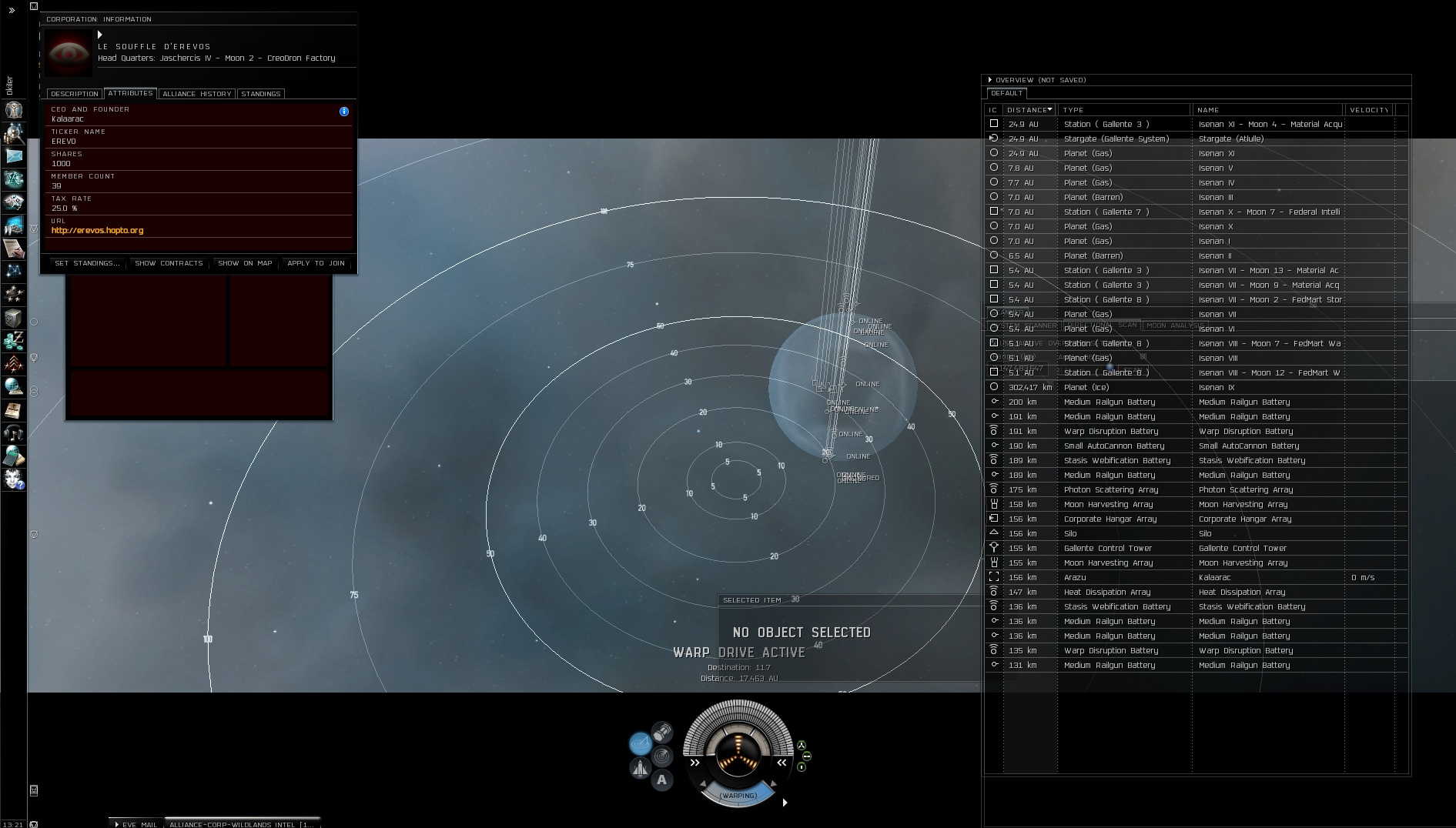This screenshot has width=1456, height=828.
Task: Open the Character Sheet from the sidebar
Action: tap(13, 110)
